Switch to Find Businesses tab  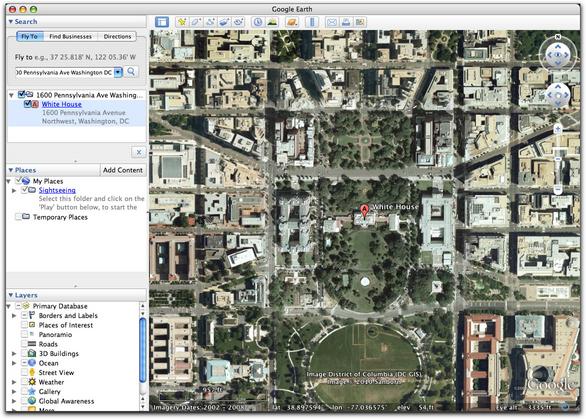(70, 36)
